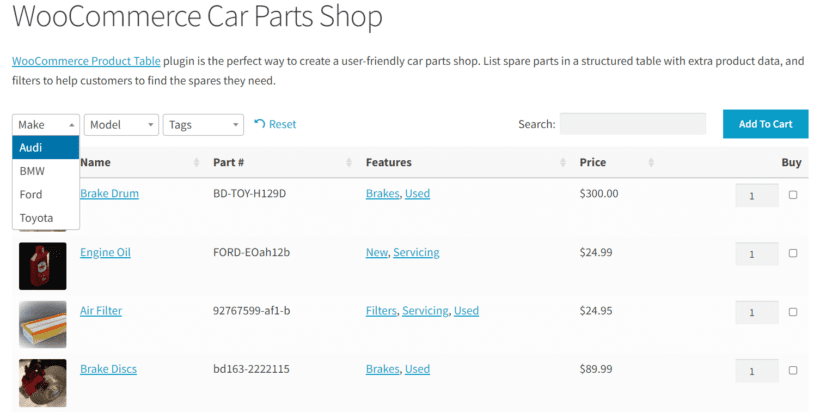Open the Engine Oil product thumbnail
The height and width of the screenshot is (412, 820).
43,266
